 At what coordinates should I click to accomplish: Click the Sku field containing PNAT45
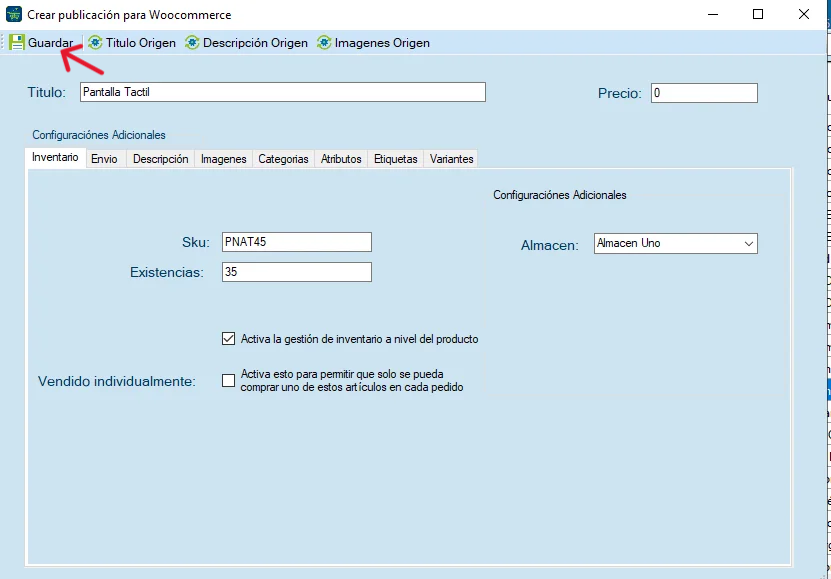(x=297, y=242)
